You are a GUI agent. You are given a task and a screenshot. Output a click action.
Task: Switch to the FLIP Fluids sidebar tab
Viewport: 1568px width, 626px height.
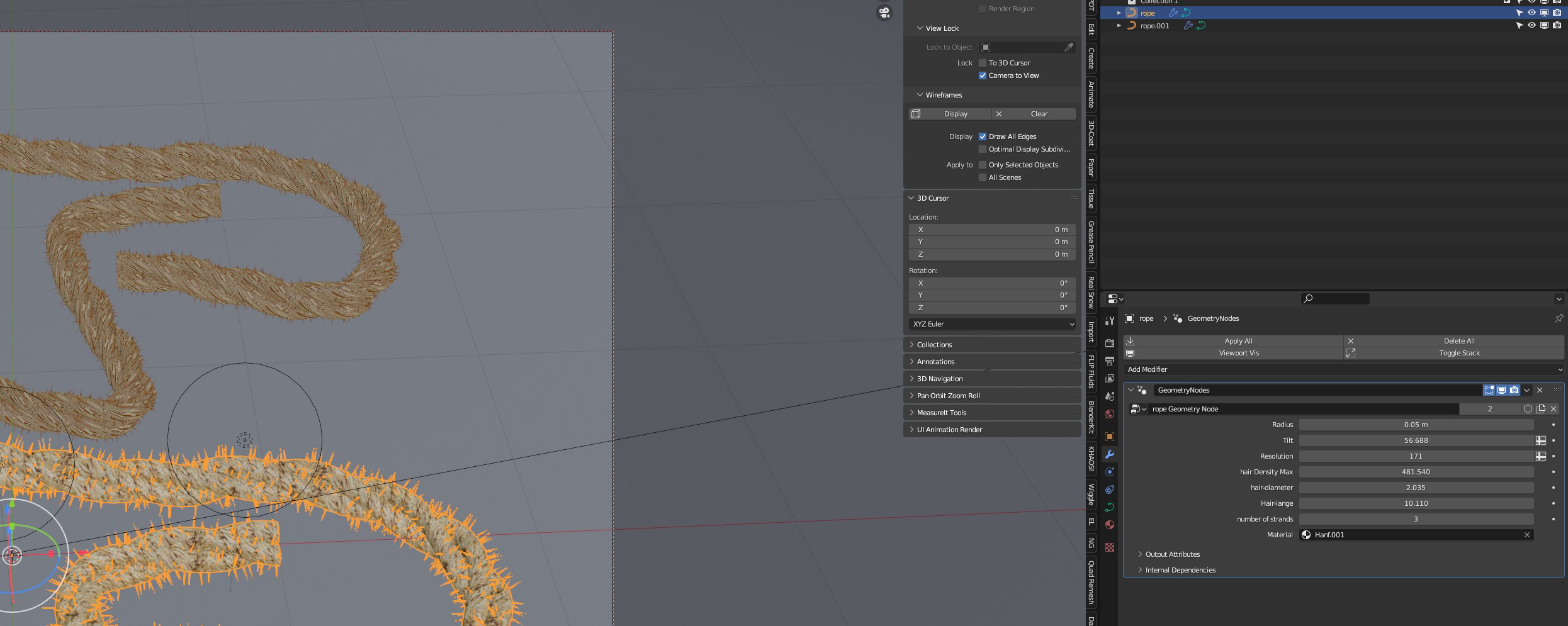tap(1091, 372)
